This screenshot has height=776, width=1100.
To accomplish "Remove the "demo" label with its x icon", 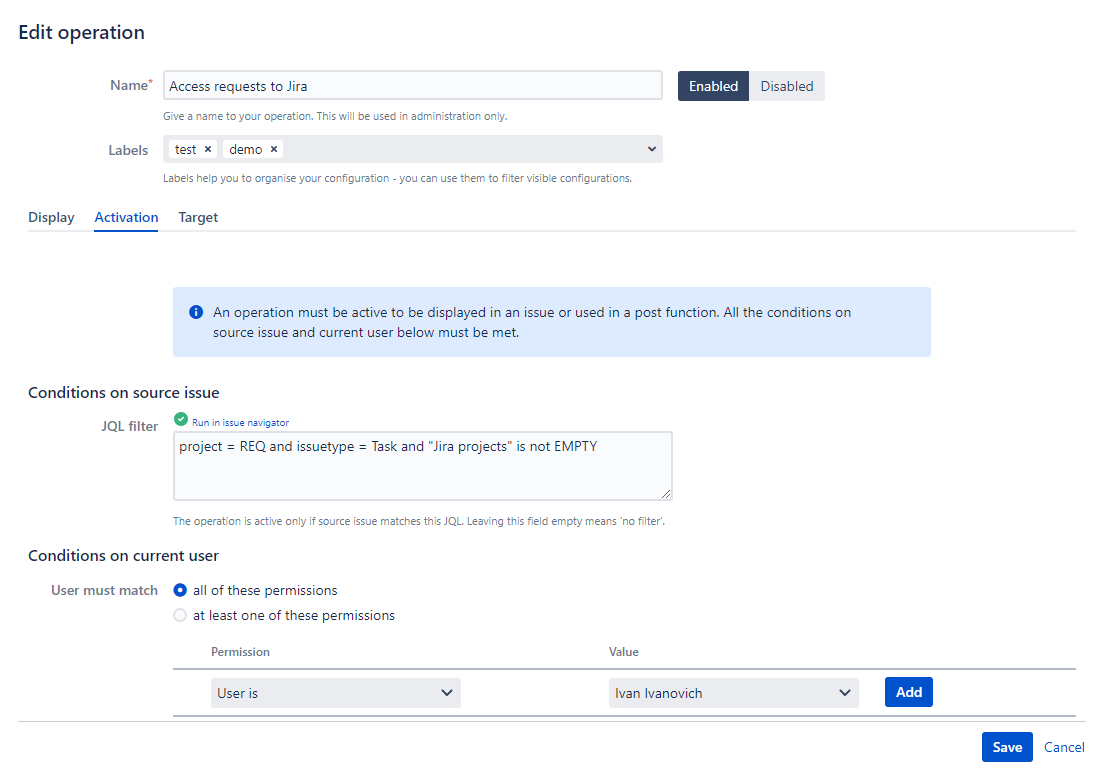I will tap(273, 149).
